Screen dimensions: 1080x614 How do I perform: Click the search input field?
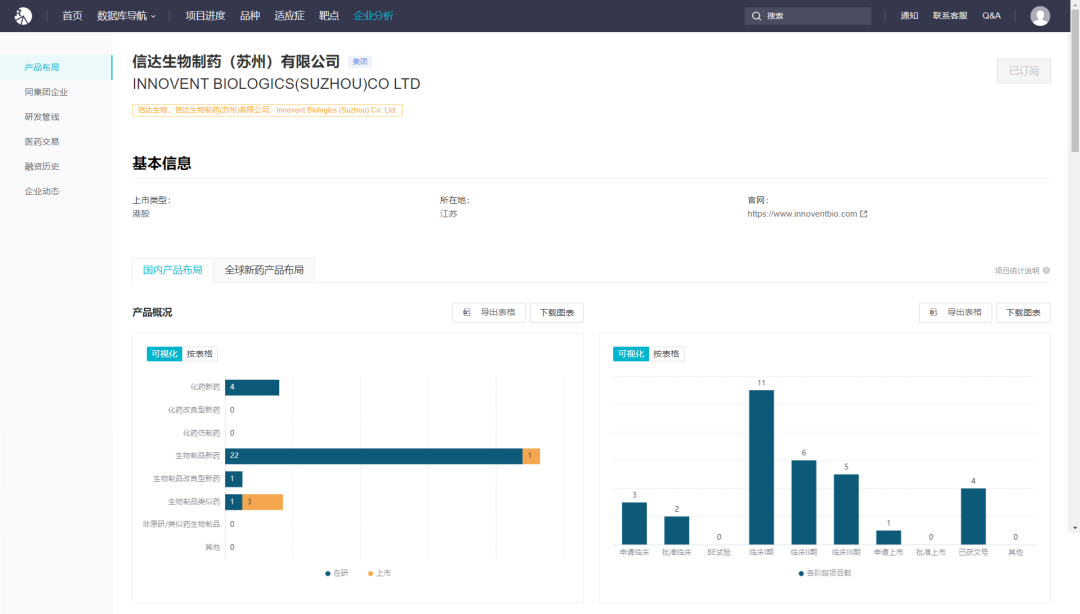pyautogui.click(x=808, y=16)
